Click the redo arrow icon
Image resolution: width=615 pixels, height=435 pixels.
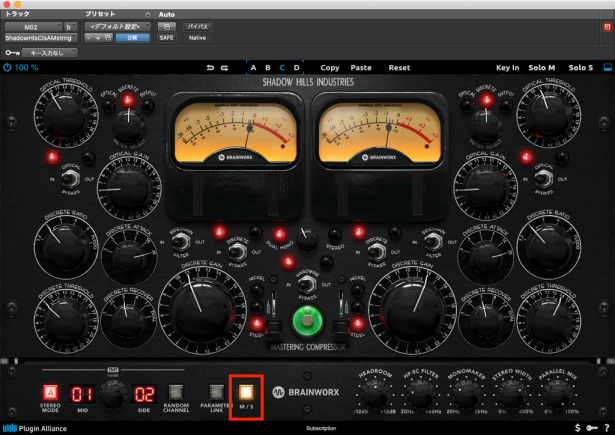click(225, 67)
